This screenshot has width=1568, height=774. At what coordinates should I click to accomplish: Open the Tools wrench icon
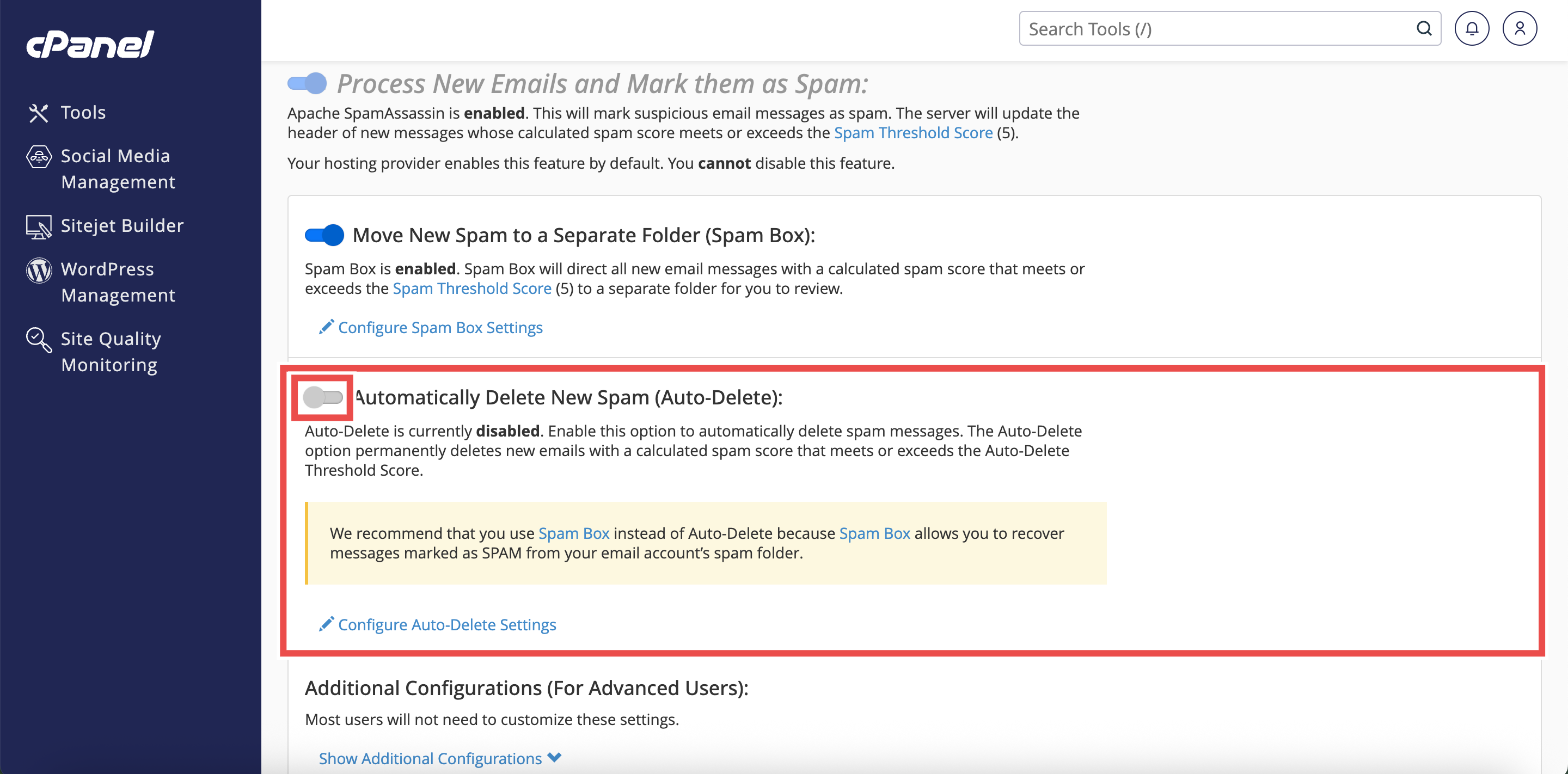click(38, 113)
